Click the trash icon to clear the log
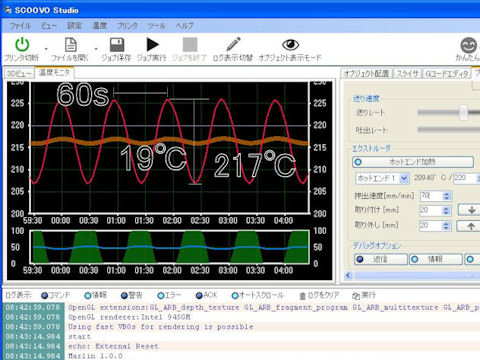Viewport: 480px width, 360px height. point(302,295)
